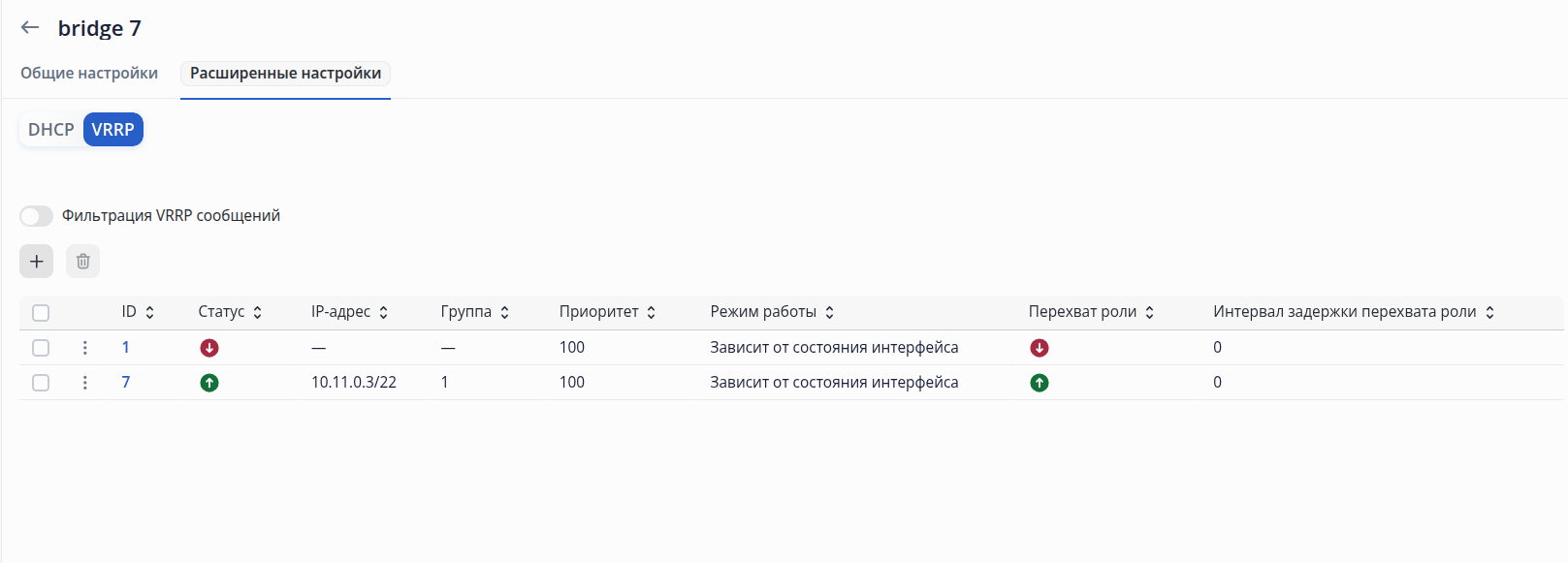Open VRRP entry link with ID 7
The height and width of the screenshot is (563, 1568).
(126, 383)
